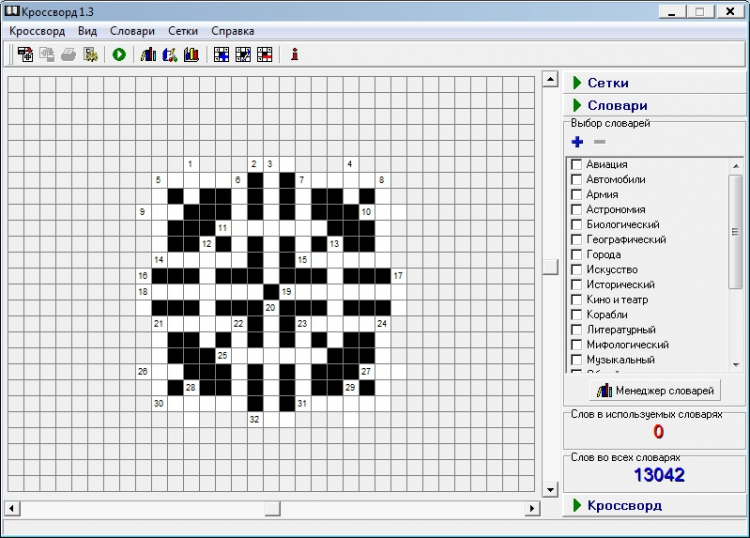Expand the Сетки panel section
The width and height of the screenshot is (750, 538).
coord(654,83)
